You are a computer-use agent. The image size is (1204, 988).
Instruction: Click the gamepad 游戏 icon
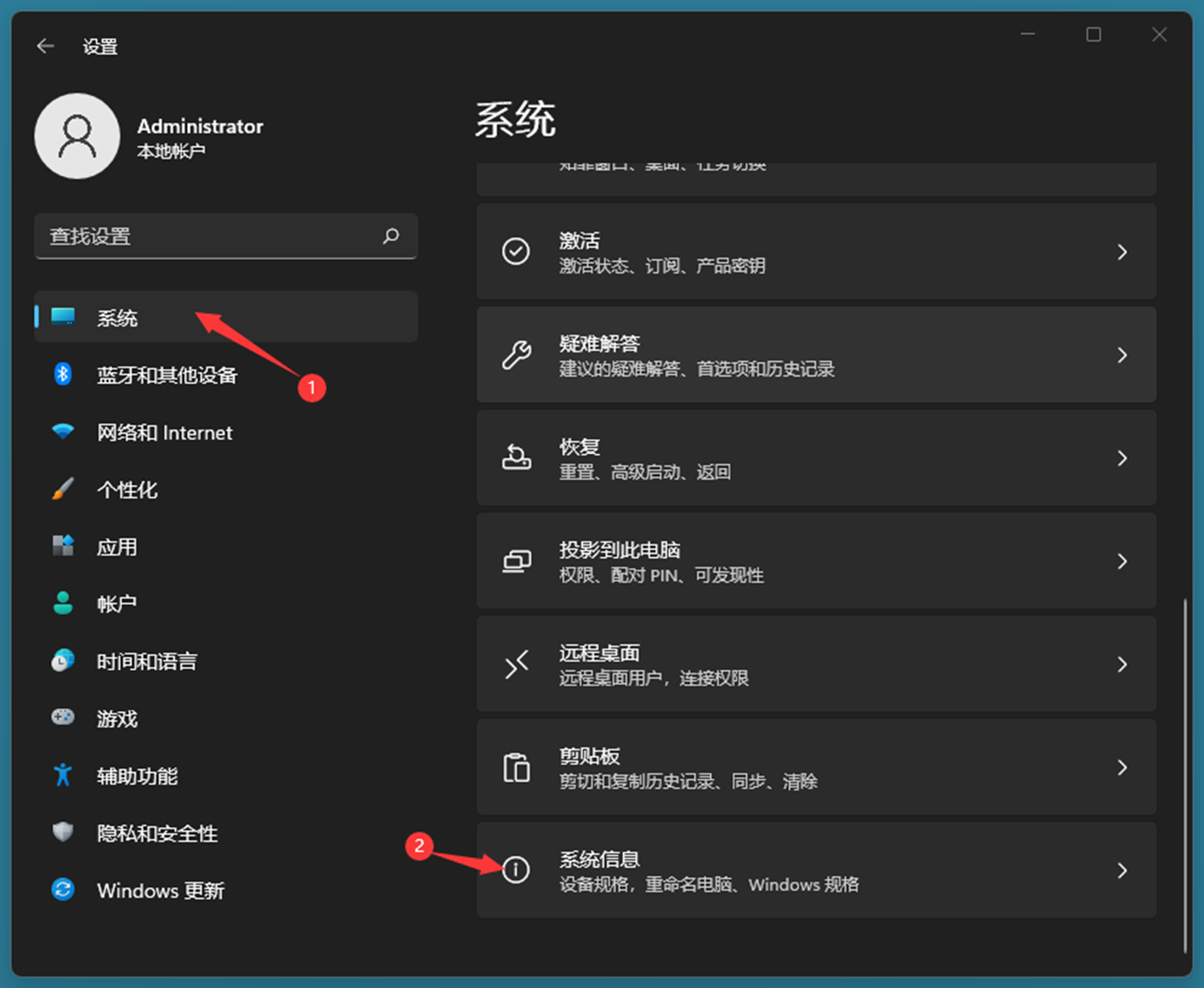(x=63, y=718)
